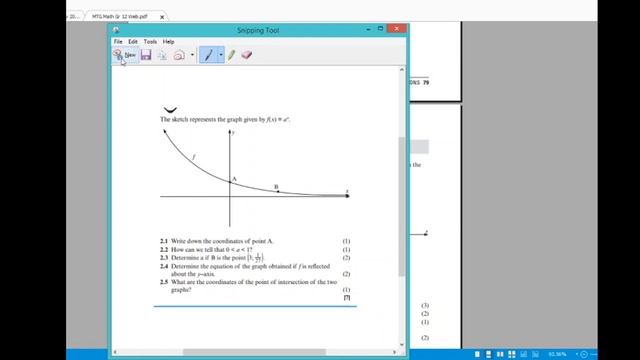Switch to the MTG Math Gr 12 Web.pdf tab
640x360 pixels.
click(120, 17)
